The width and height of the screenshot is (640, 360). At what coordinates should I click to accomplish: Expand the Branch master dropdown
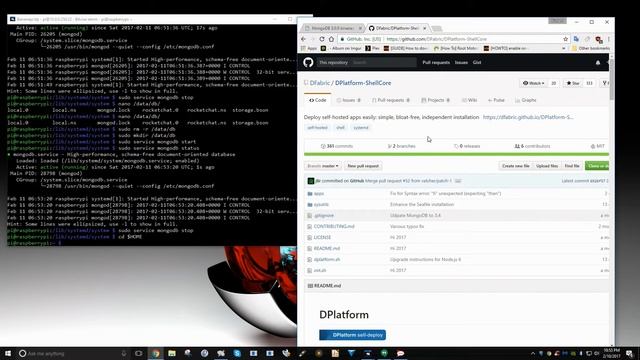pyautogui.click(x=322, y=166)
